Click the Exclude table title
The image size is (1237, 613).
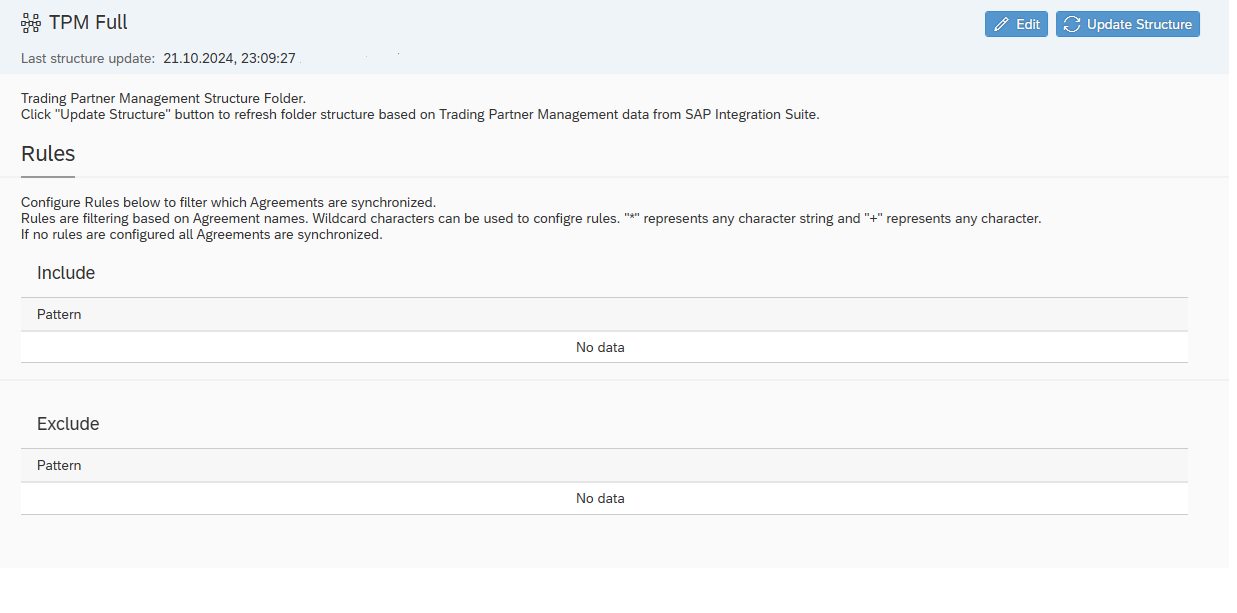68,424
